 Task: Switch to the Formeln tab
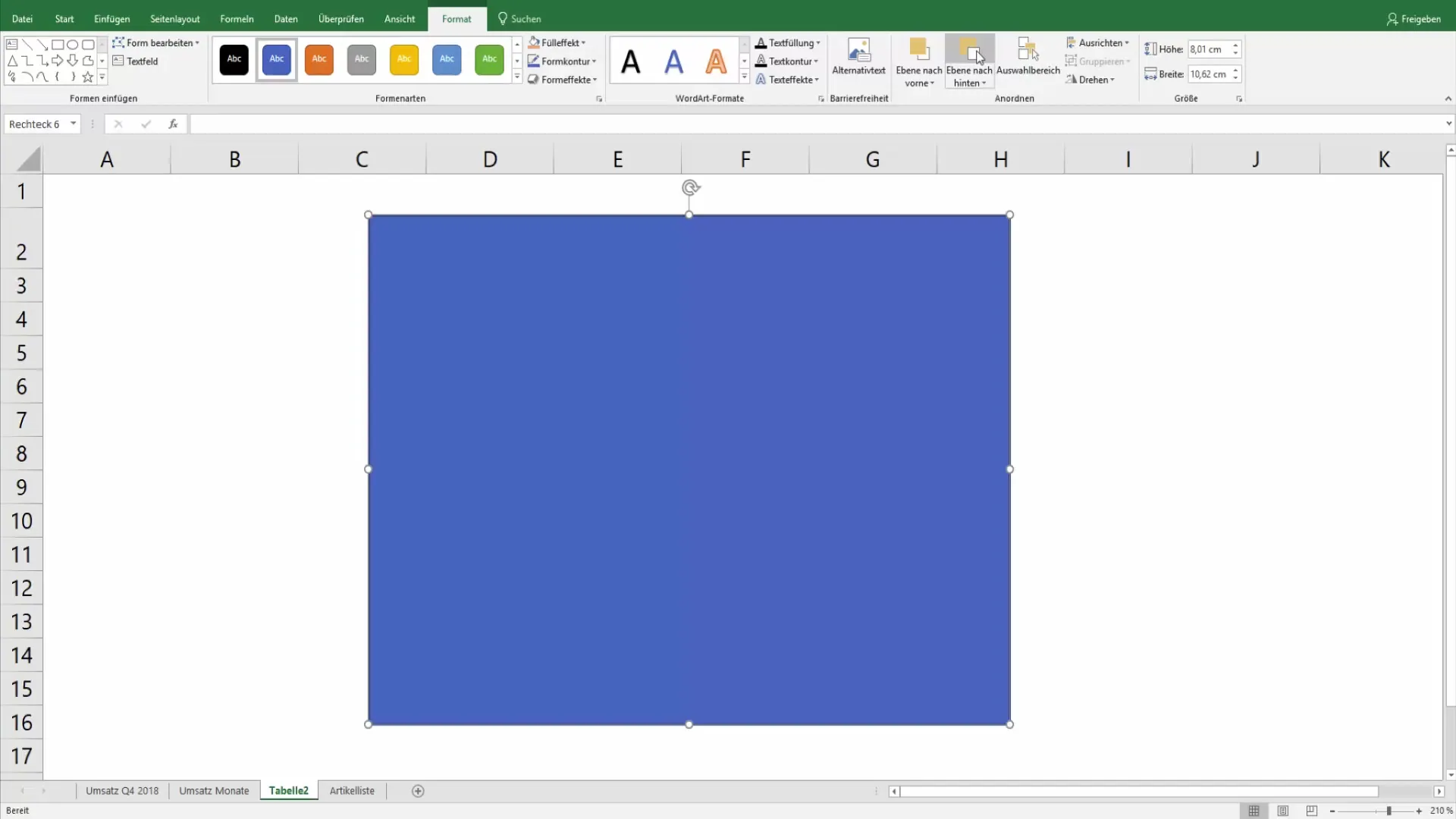pos(237,19)
